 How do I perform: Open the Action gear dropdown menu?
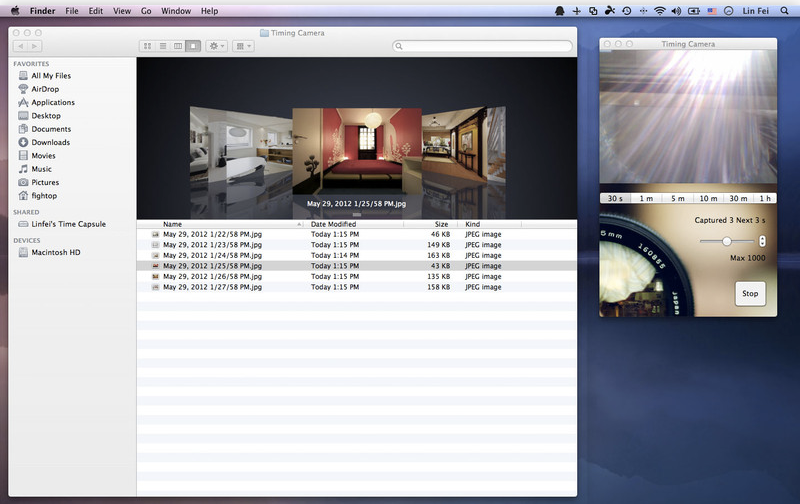(x=216, y=46)
